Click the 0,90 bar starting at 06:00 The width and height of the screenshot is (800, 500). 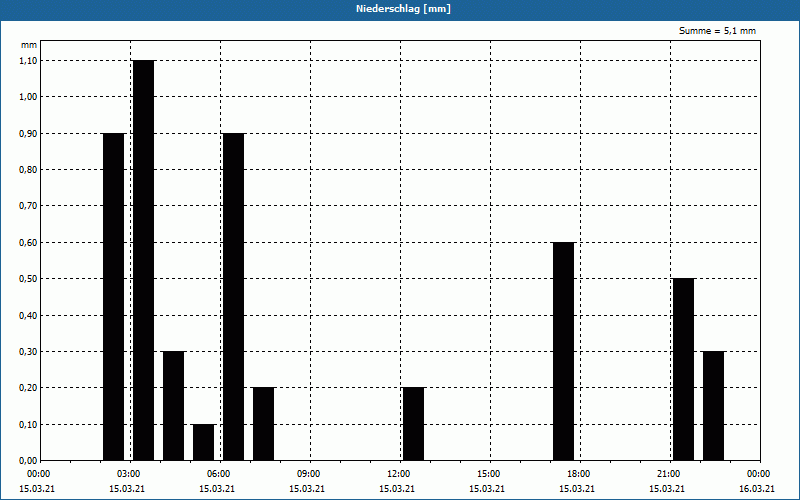click(x=234, y=297)
